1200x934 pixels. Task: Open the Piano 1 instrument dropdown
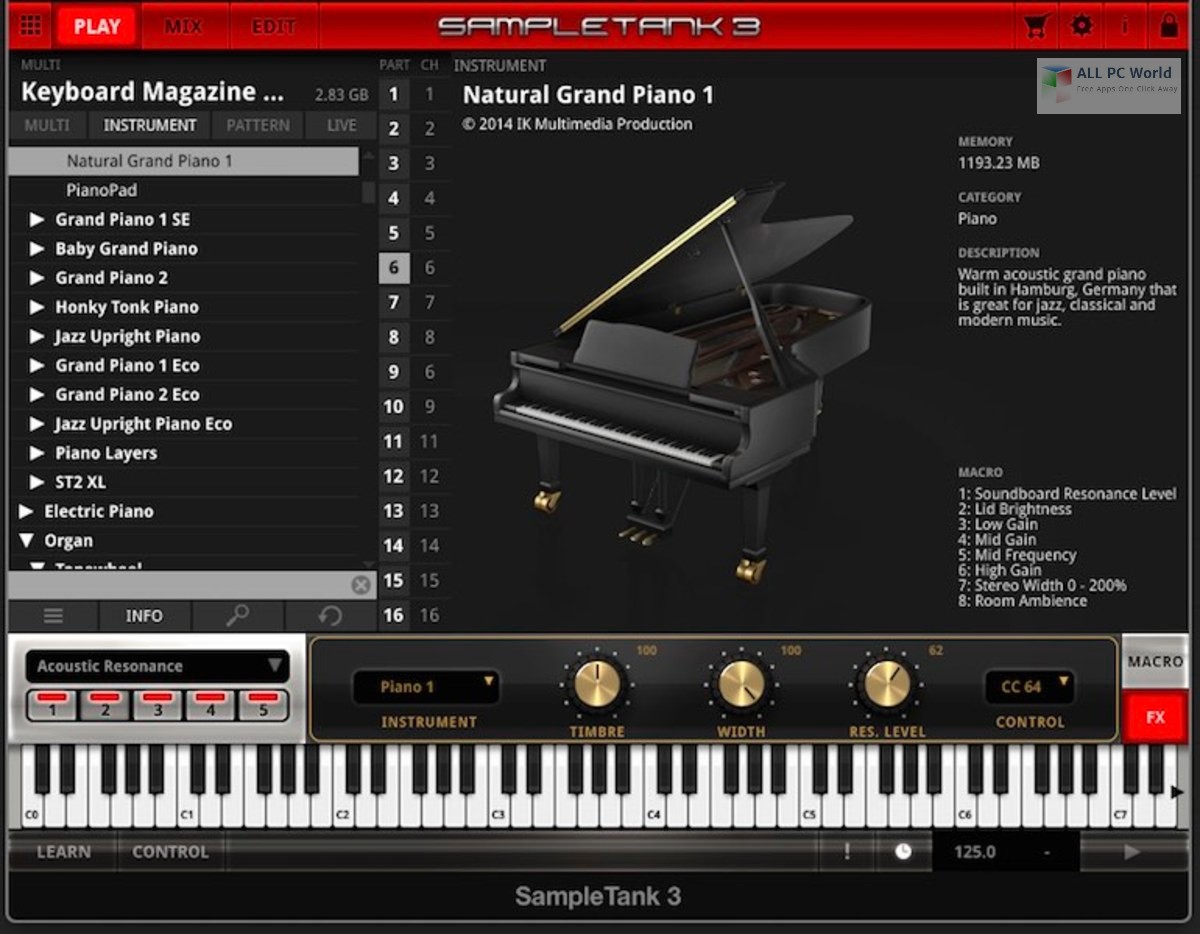pyautogui.click(x=426, y=687)
